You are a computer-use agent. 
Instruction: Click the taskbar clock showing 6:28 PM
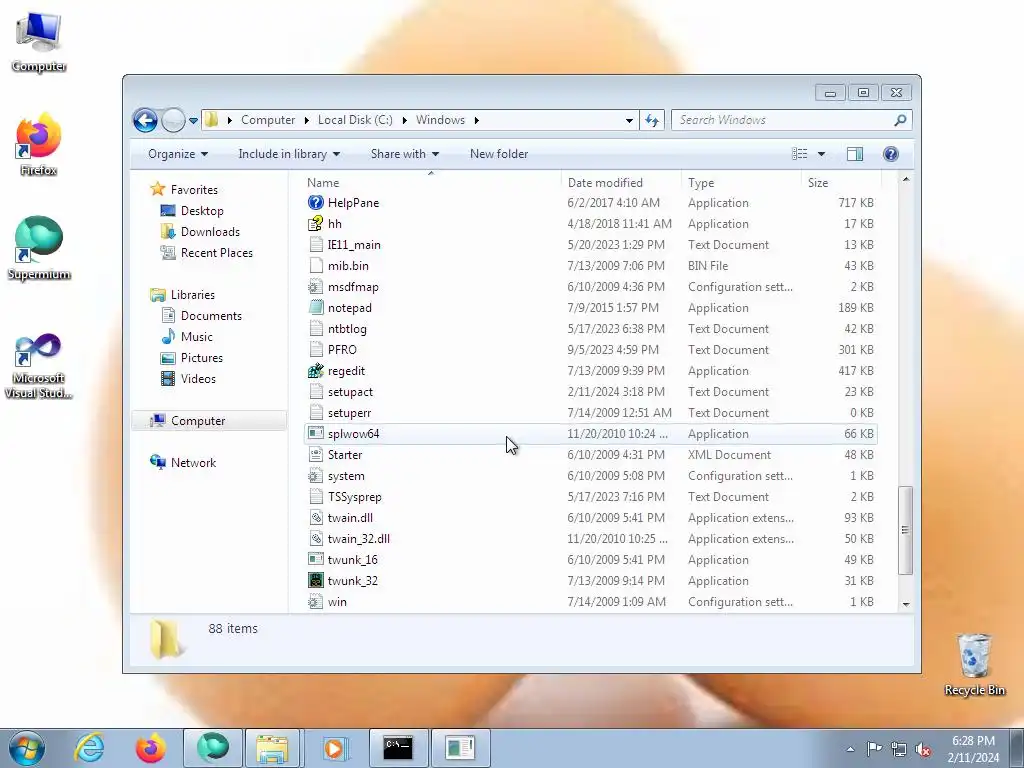tap(973, 749)
